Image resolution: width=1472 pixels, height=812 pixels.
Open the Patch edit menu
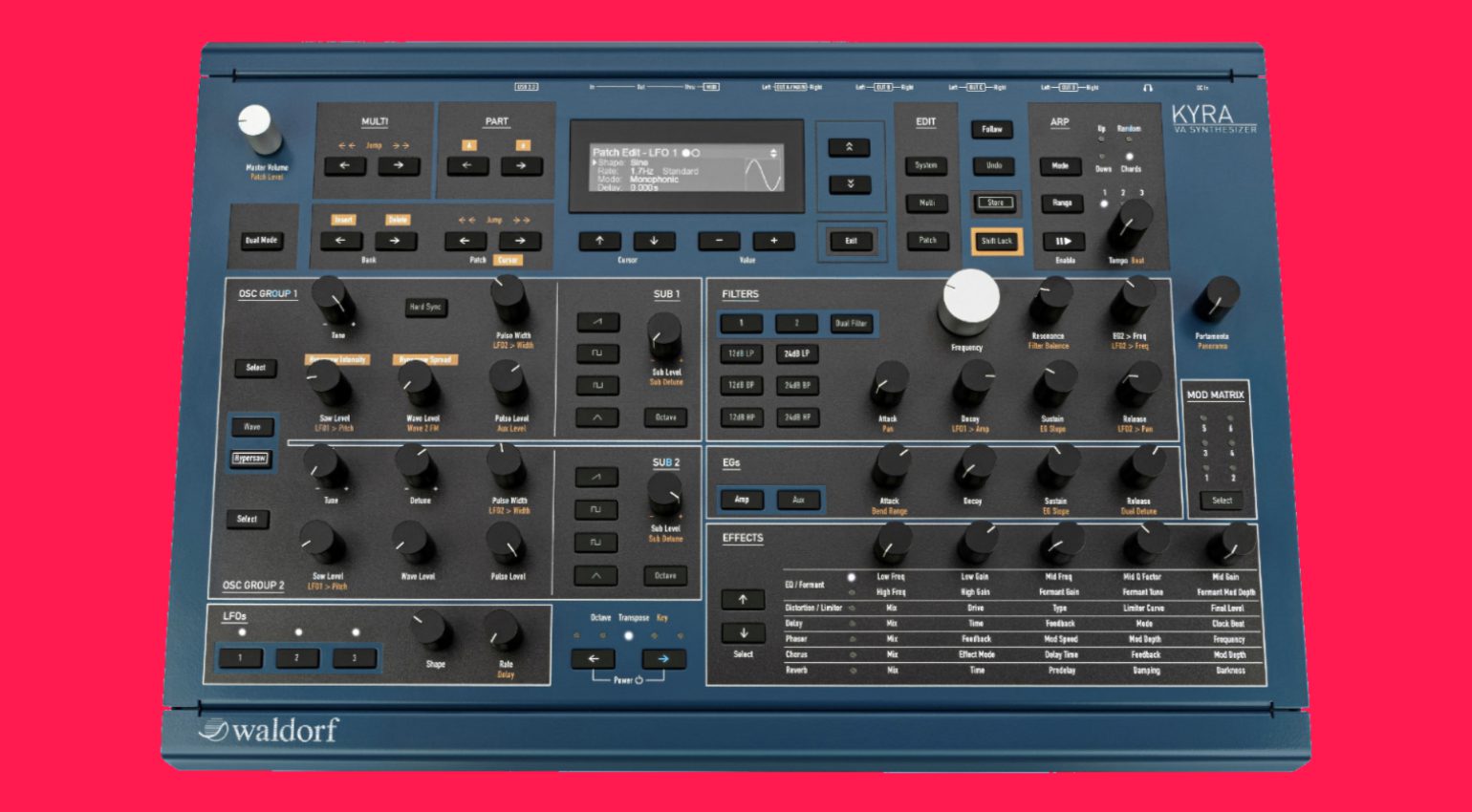click(927, 240)
